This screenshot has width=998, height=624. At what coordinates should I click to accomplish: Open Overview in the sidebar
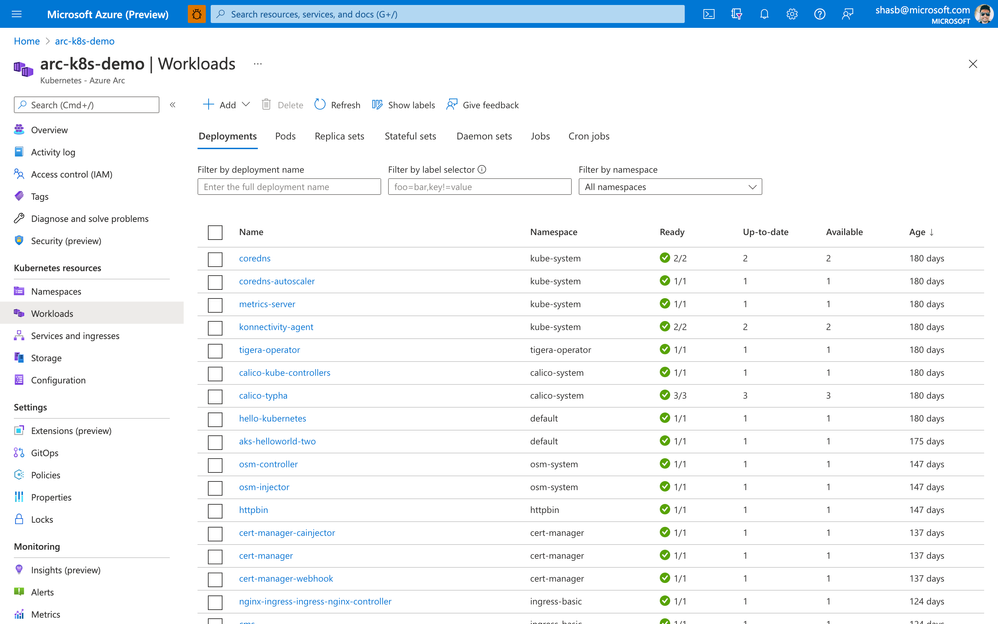point(50,130)
